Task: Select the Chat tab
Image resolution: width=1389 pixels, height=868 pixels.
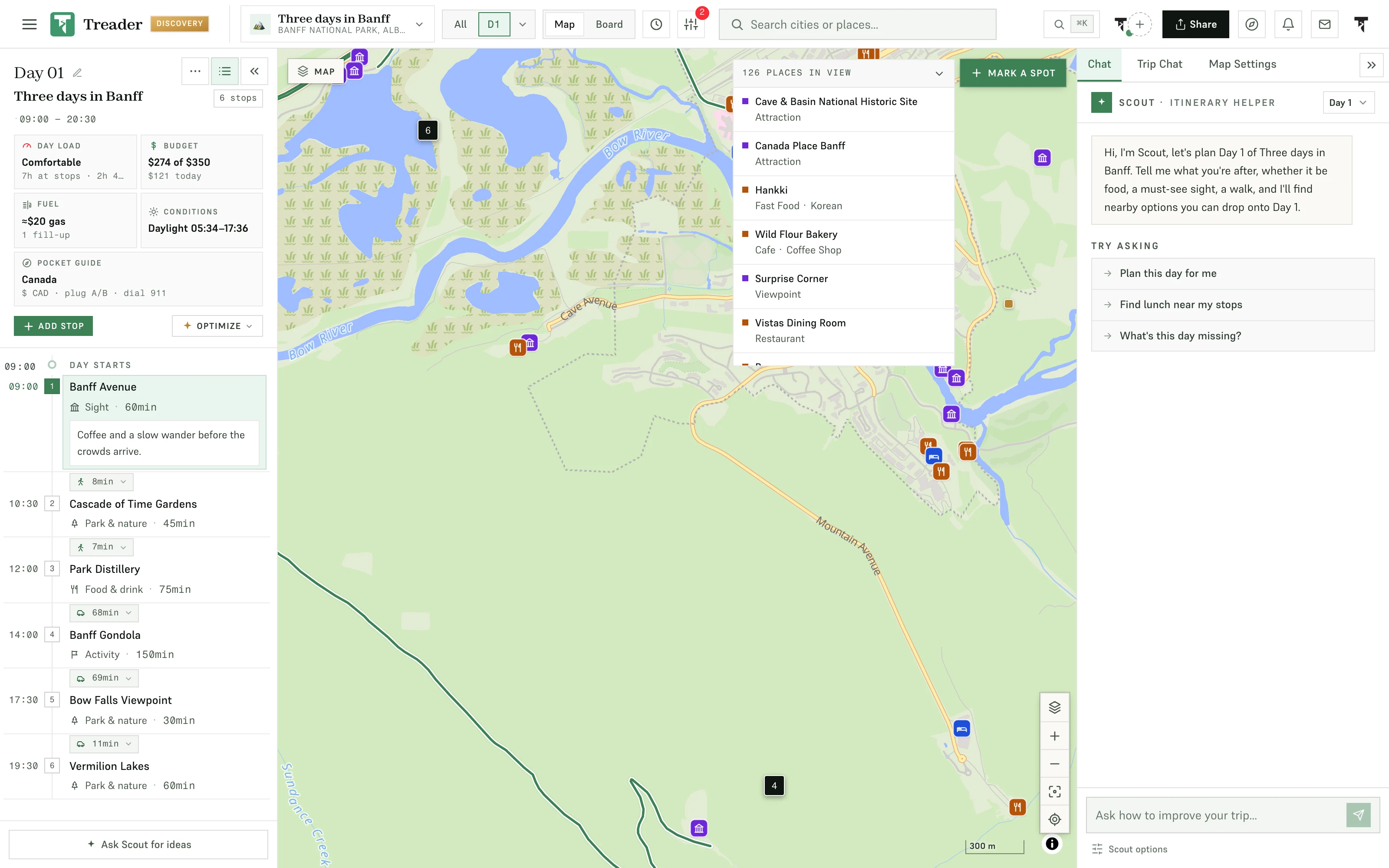Action: tap(1099, 64)
